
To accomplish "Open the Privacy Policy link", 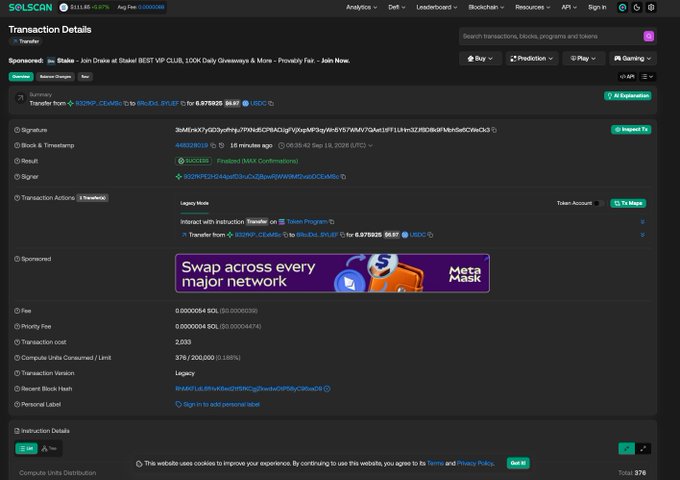I will coord(475,464).
